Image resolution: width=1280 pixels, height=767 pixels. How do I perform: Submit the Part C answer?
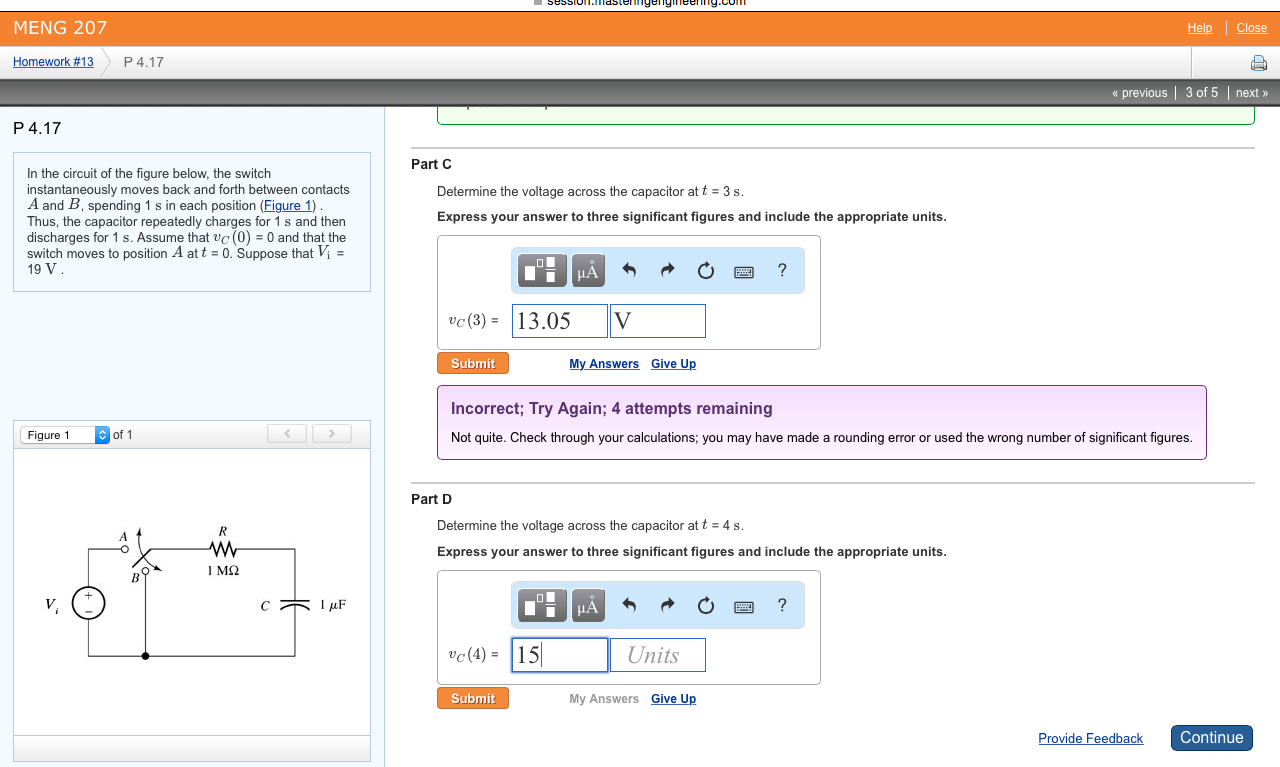click(473, 363)
